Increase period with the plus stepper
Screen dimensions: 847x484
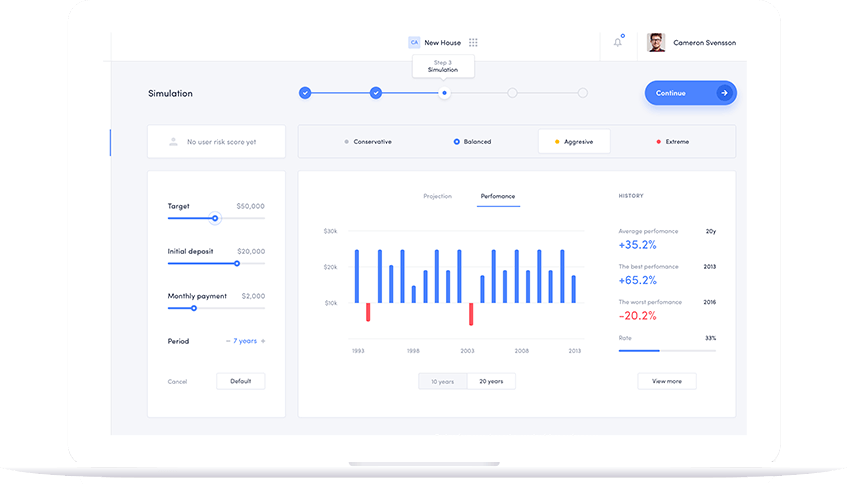click(x=263, y=341)
